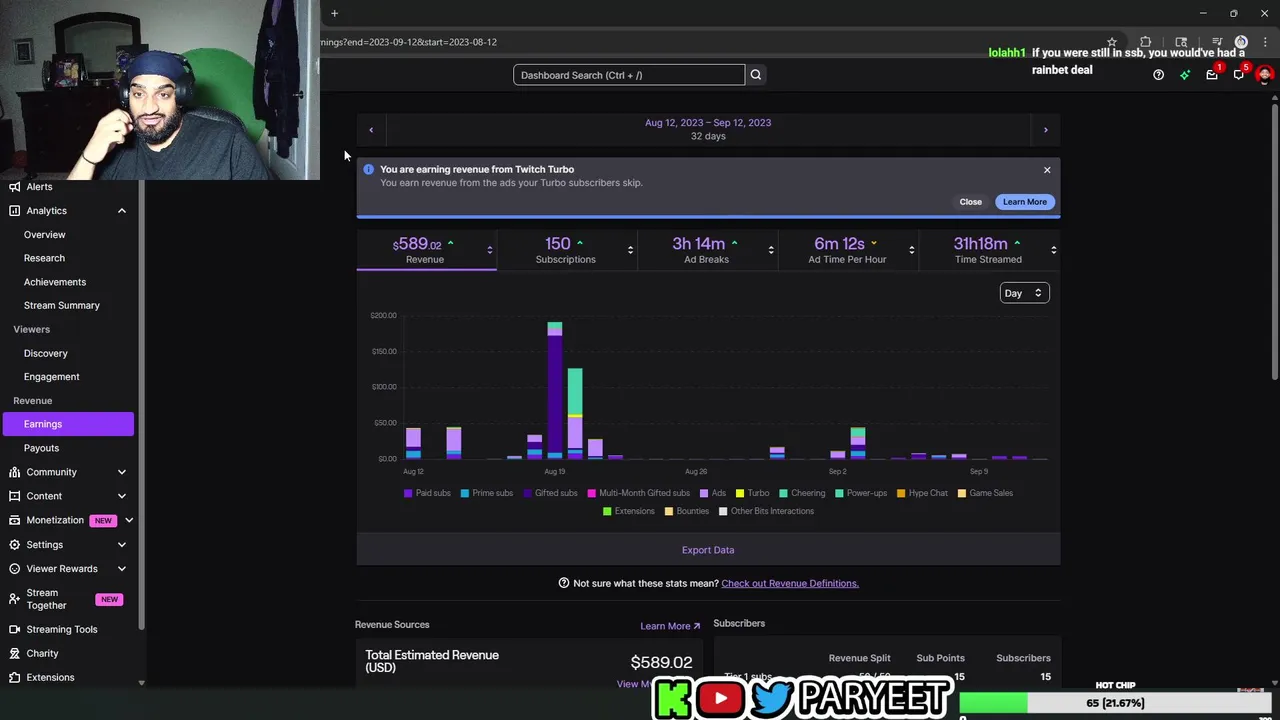Bookmark page with the star icon
This screenshot has height=720, width=1280.
1111,42
